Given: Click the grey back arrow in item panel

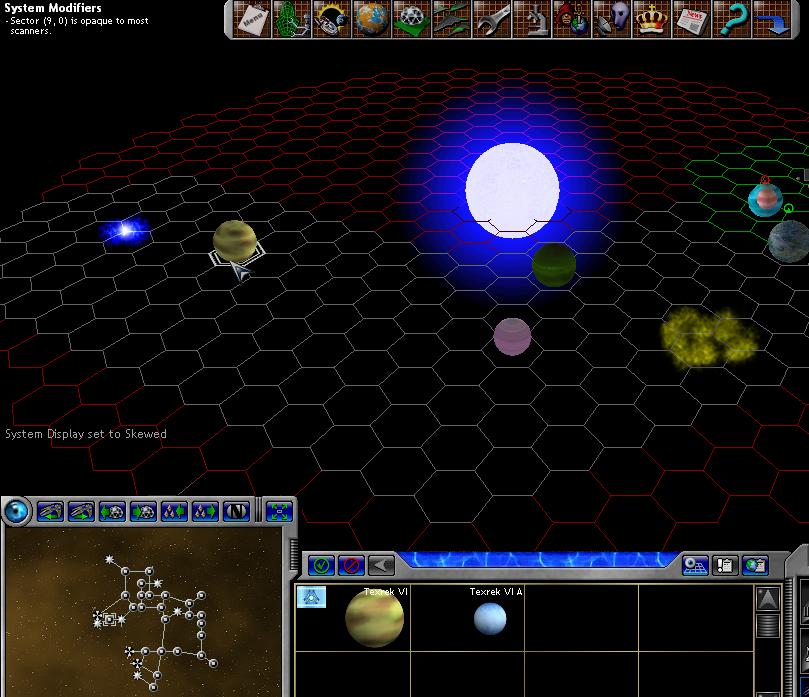Looking at the screenshot, I should (382, 565).
